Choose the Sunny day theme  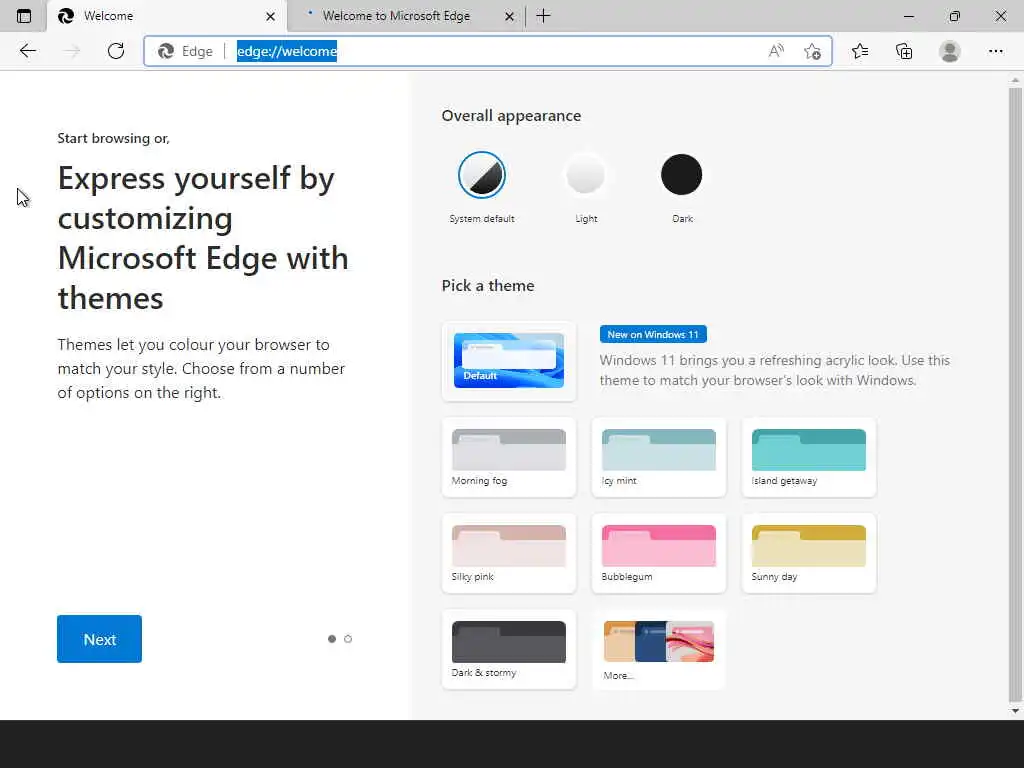[x=808, y=553]
